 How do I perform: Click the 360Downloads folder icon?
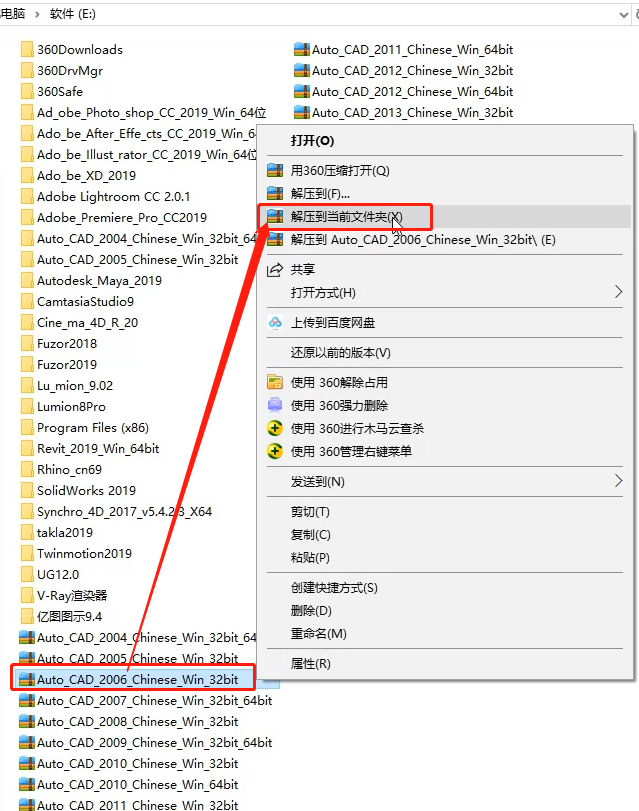coord(27,50)
